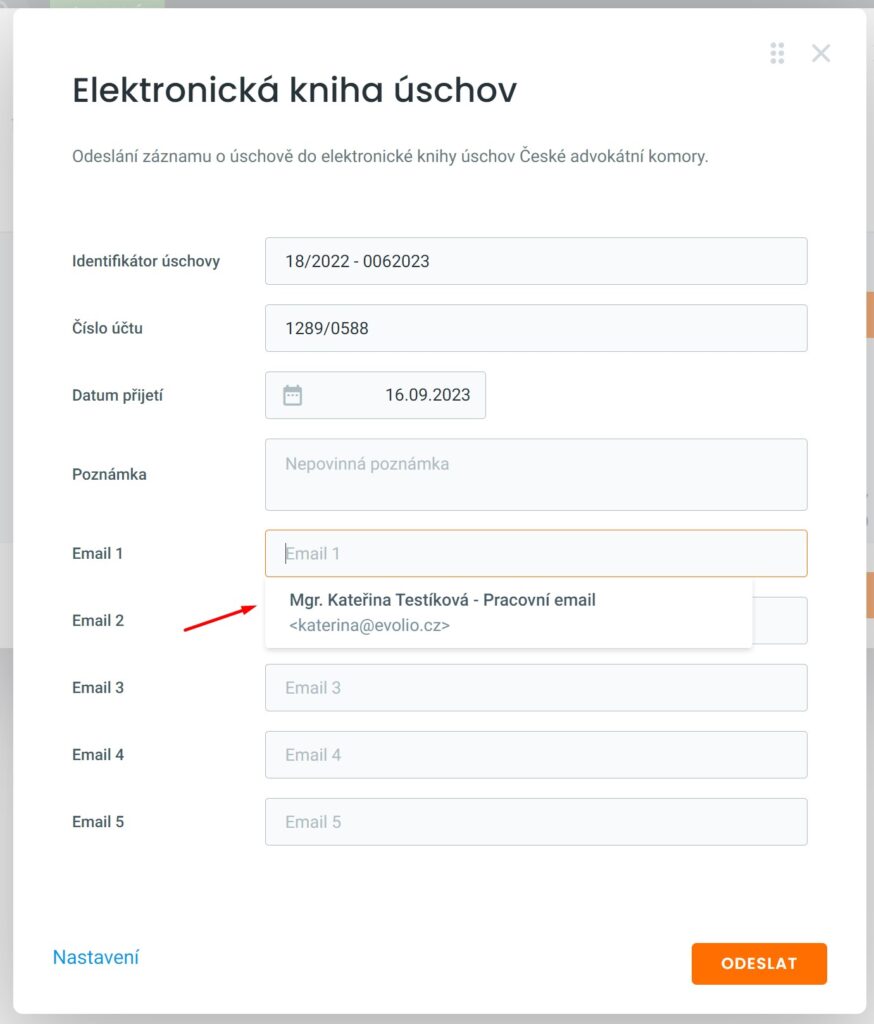Click the calendar icon in date field

292,395
